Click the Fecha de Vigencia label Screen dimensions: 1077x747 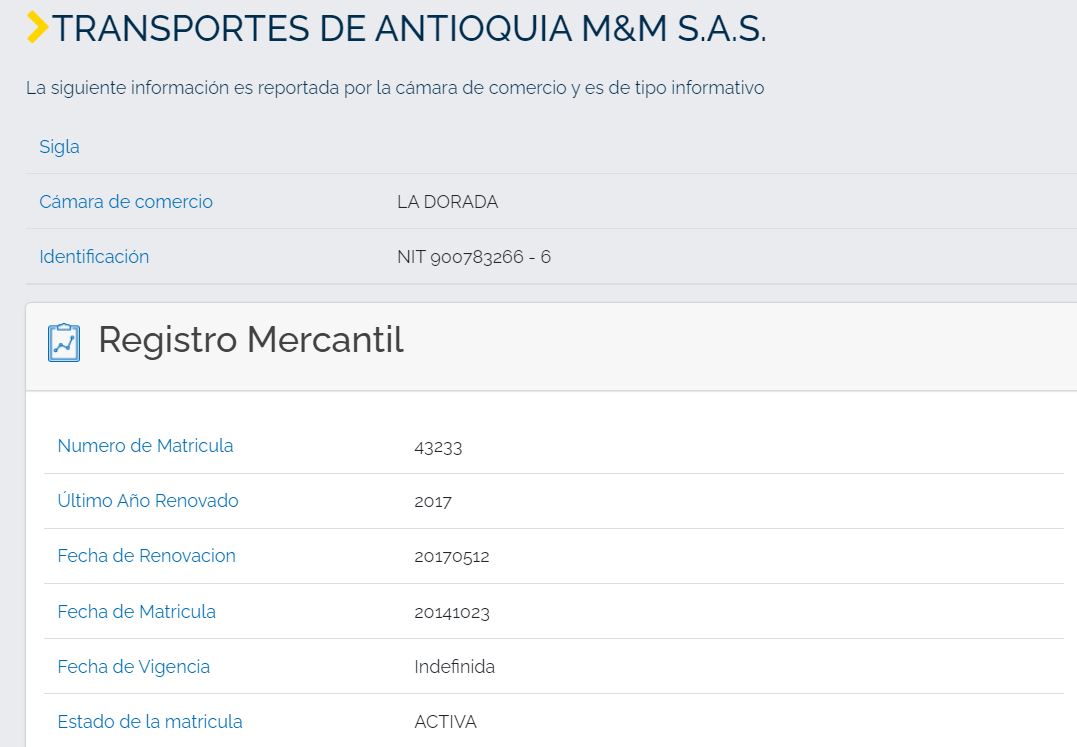133,667
